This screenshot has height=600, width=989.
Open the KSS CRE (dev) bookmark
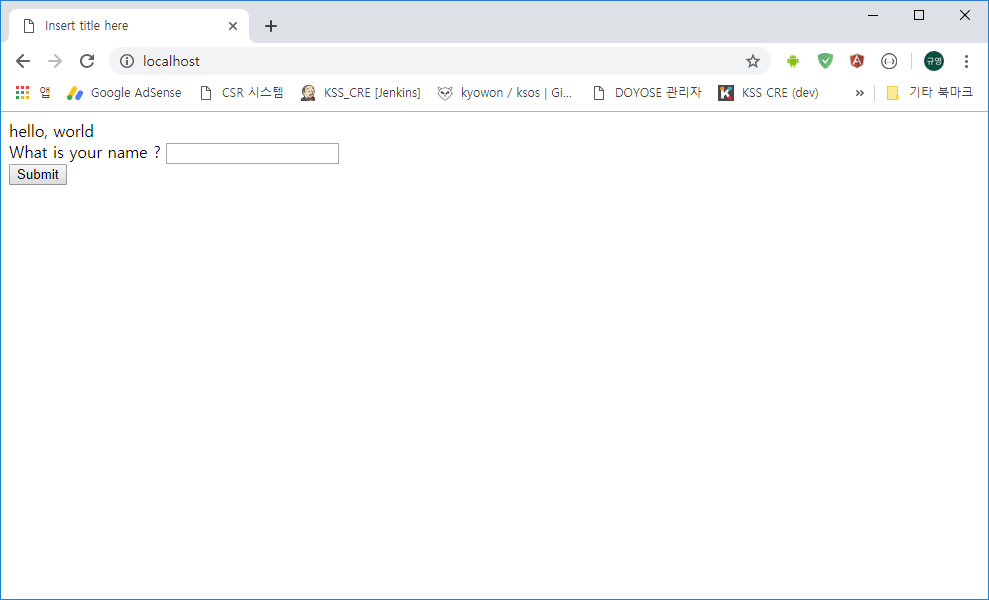click(x=768, y=93)
